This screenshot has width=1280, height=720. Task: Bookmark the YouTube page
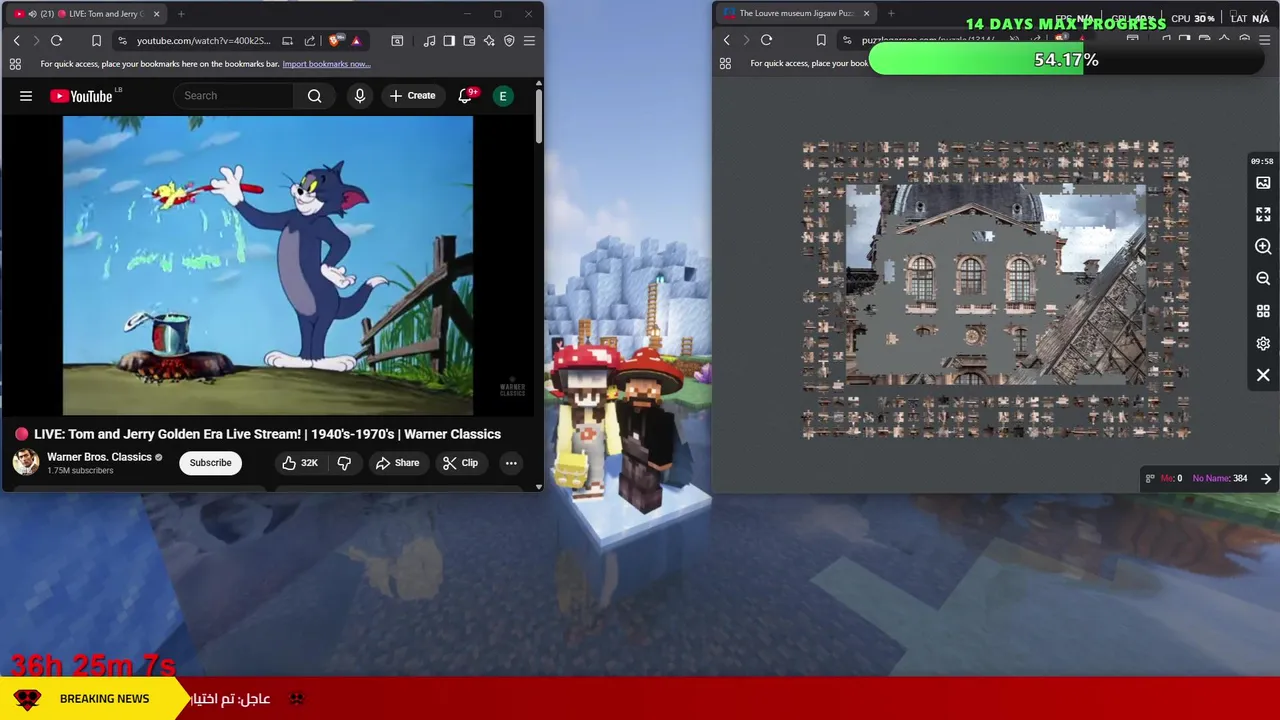coord(96,40)
